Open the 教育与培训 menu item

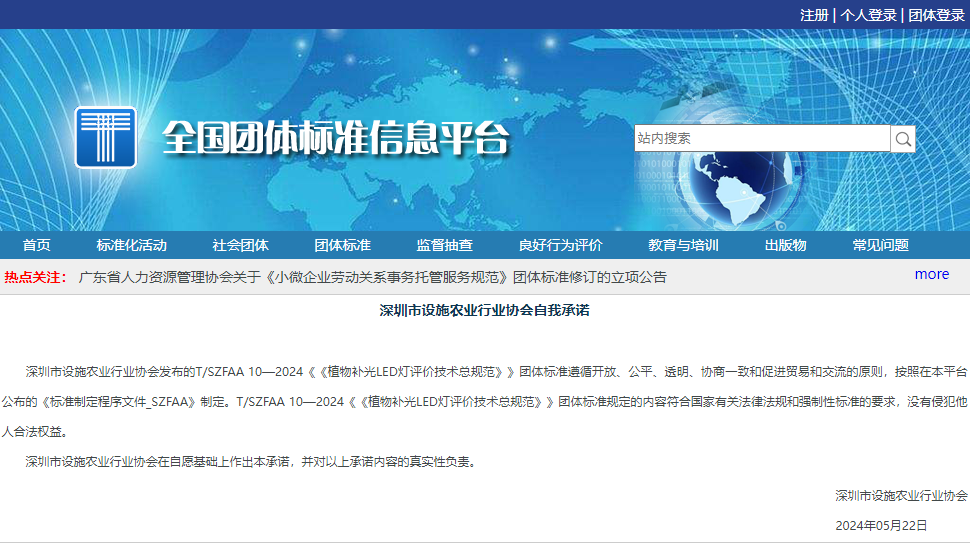[x=683, y=245]
